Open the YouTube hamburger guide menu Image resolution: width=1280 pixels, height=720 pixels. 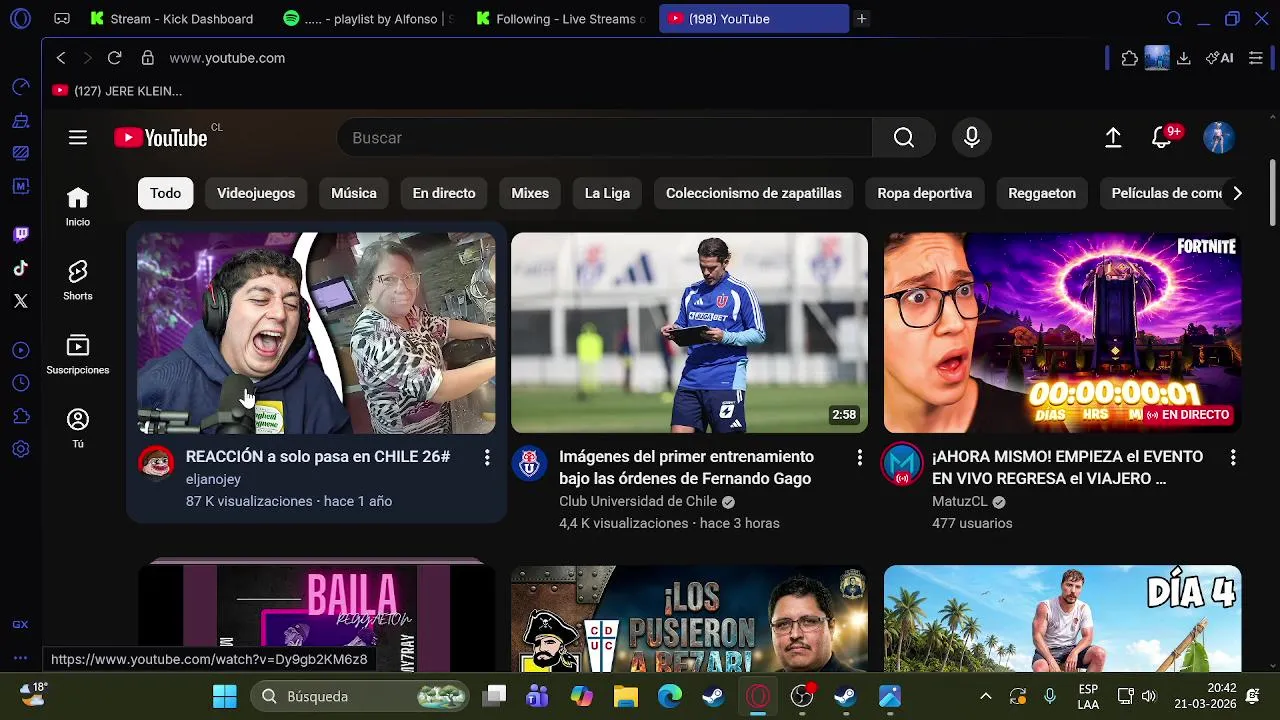pos(78,138)
